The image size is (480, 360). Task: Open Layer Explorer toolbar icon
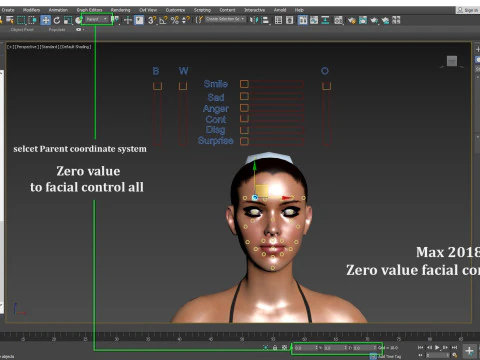(290, 20)
